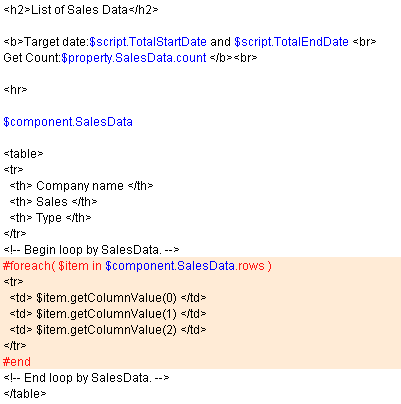Viewport: 401px width, 404px height.
Task: Click the Type table header line
Action: (x=50, y=218)
